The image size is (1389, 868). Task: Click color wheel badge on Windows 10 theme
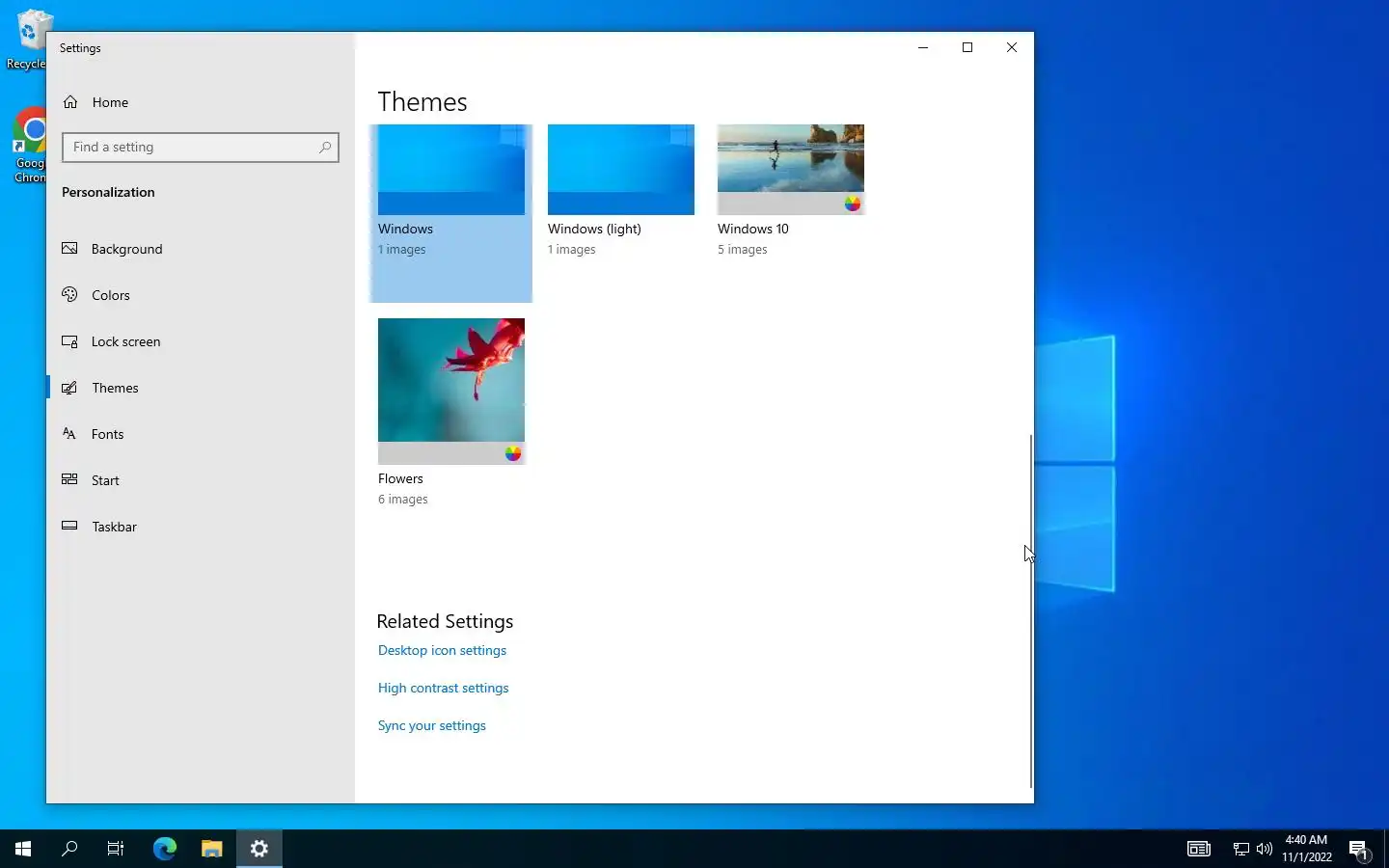pyautogui.click(x=853, y=203)
